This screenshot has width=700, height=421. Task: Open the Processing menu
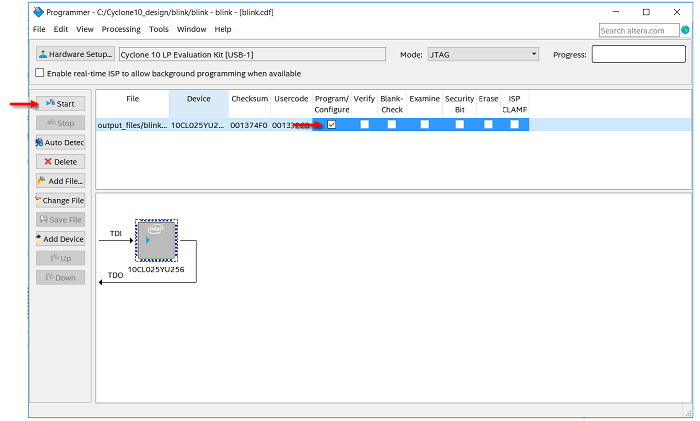pyautogui.click(x=121, y=29)
